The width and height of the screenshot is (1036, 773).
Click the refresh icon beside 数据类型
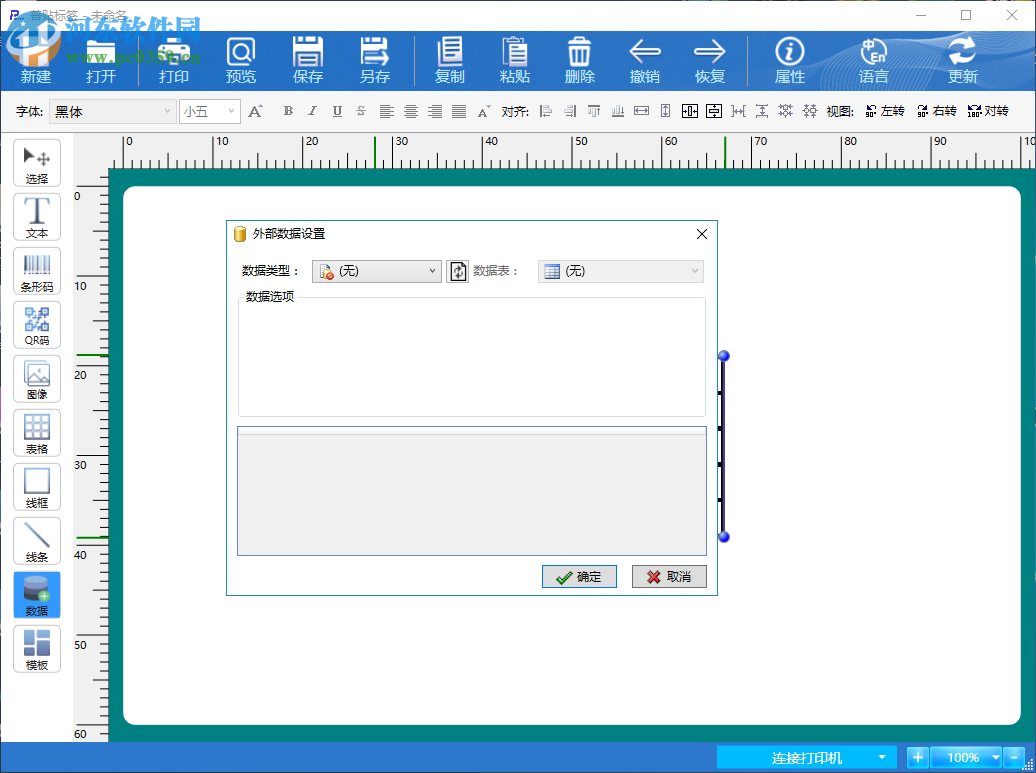pyautogui.click(x=457, y=270)
